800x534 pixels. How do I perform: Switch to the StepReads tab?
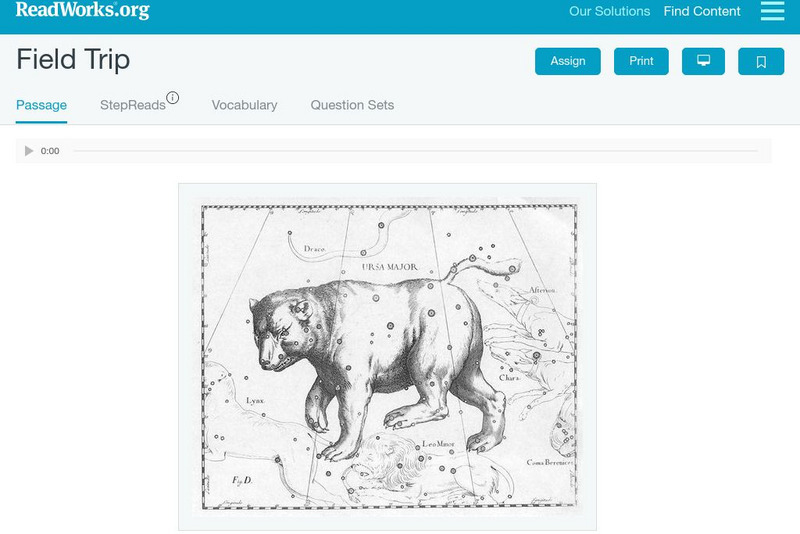[x=133, y=105]
